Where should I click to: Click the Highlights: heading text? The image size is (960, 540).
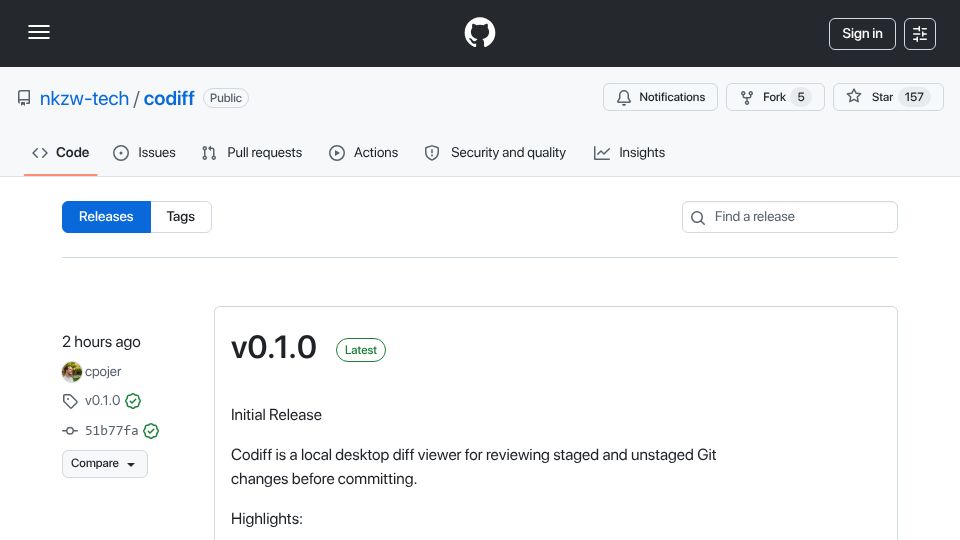[267, 519]
